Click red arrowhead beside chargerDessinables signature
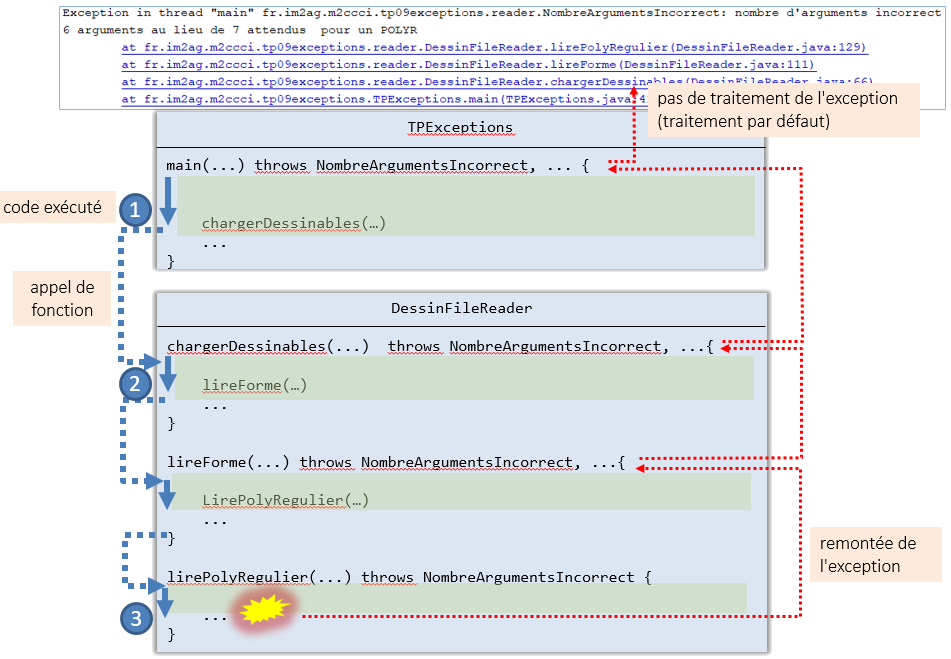Viewport: 951px width, 659px height. click(726, 346)
